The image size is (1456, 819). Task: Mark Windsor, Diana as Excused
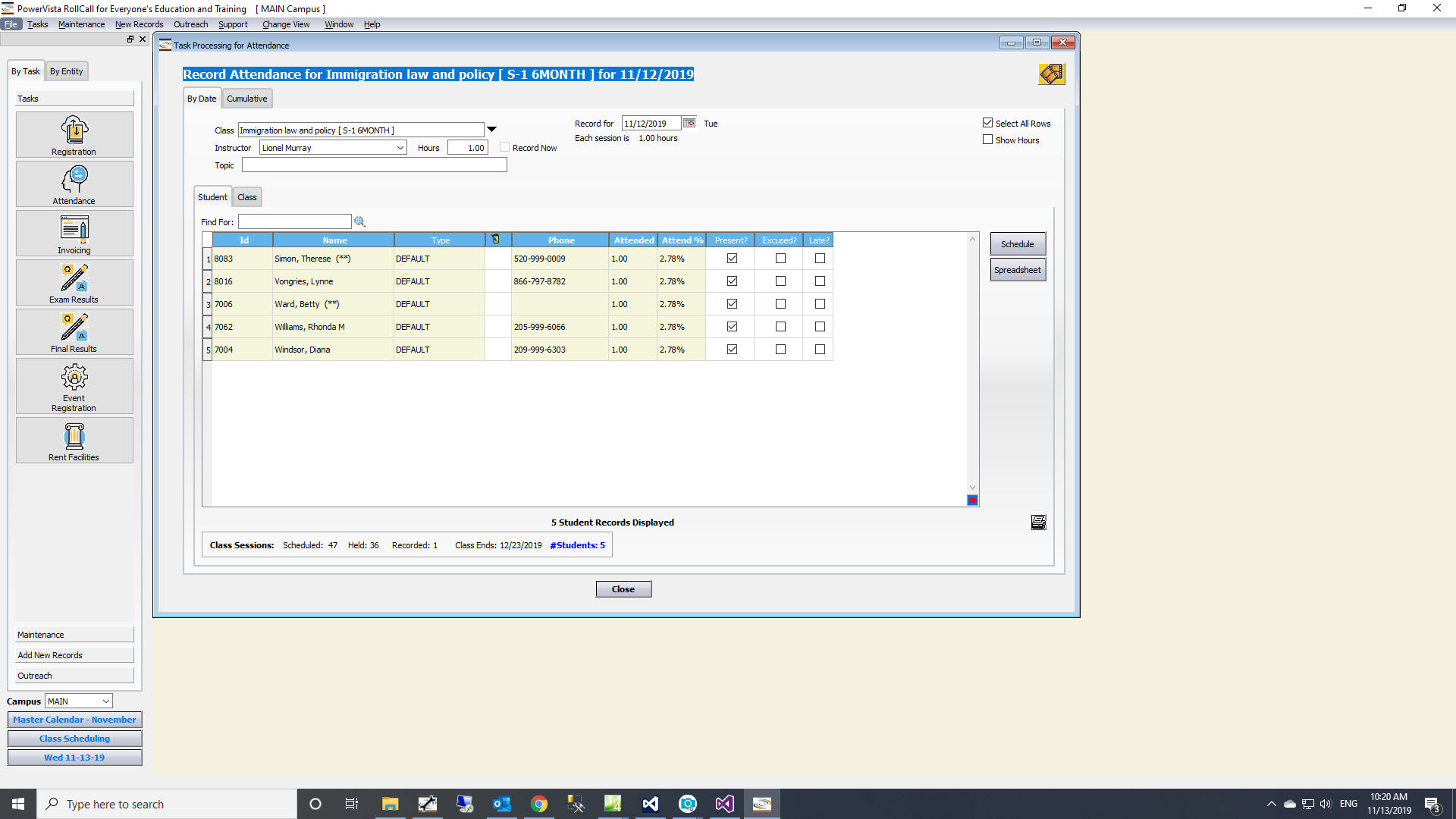click(x=780, y=350)
